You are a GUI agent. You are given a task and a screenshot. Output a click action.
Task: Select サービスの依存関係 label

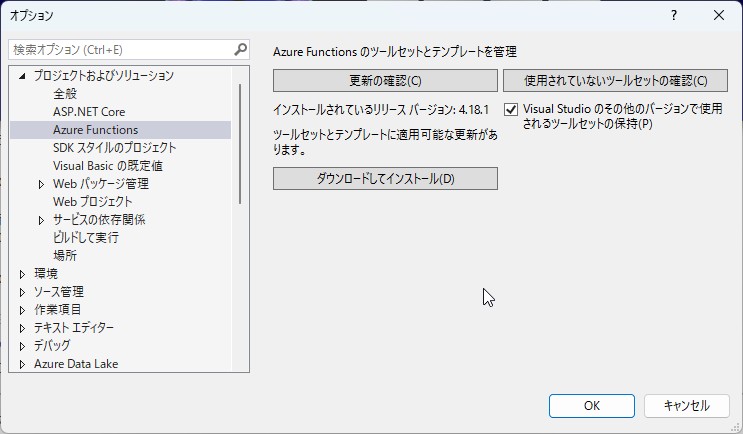[99, 220]
